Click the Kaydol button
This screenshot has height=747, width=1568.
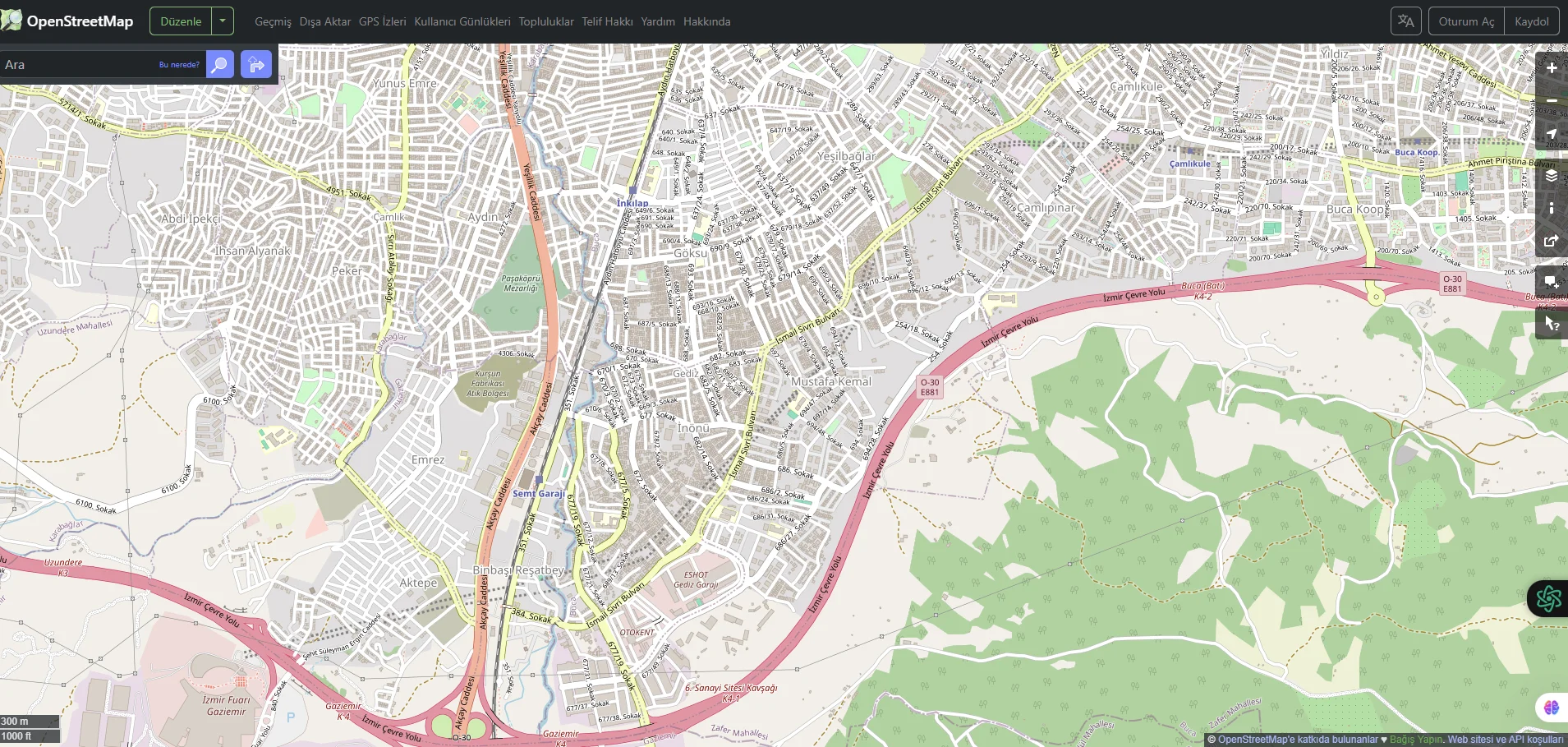pos(1531,21)
